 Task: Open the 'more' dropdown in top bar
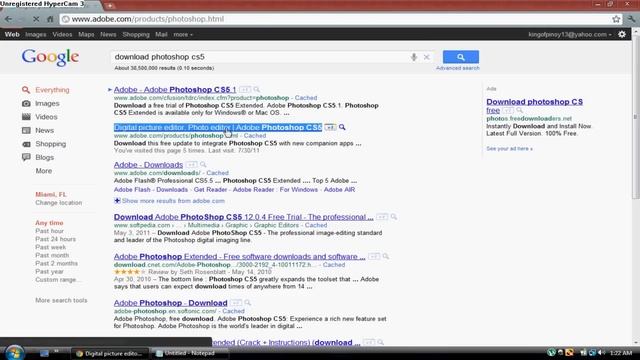pos(183,34)
